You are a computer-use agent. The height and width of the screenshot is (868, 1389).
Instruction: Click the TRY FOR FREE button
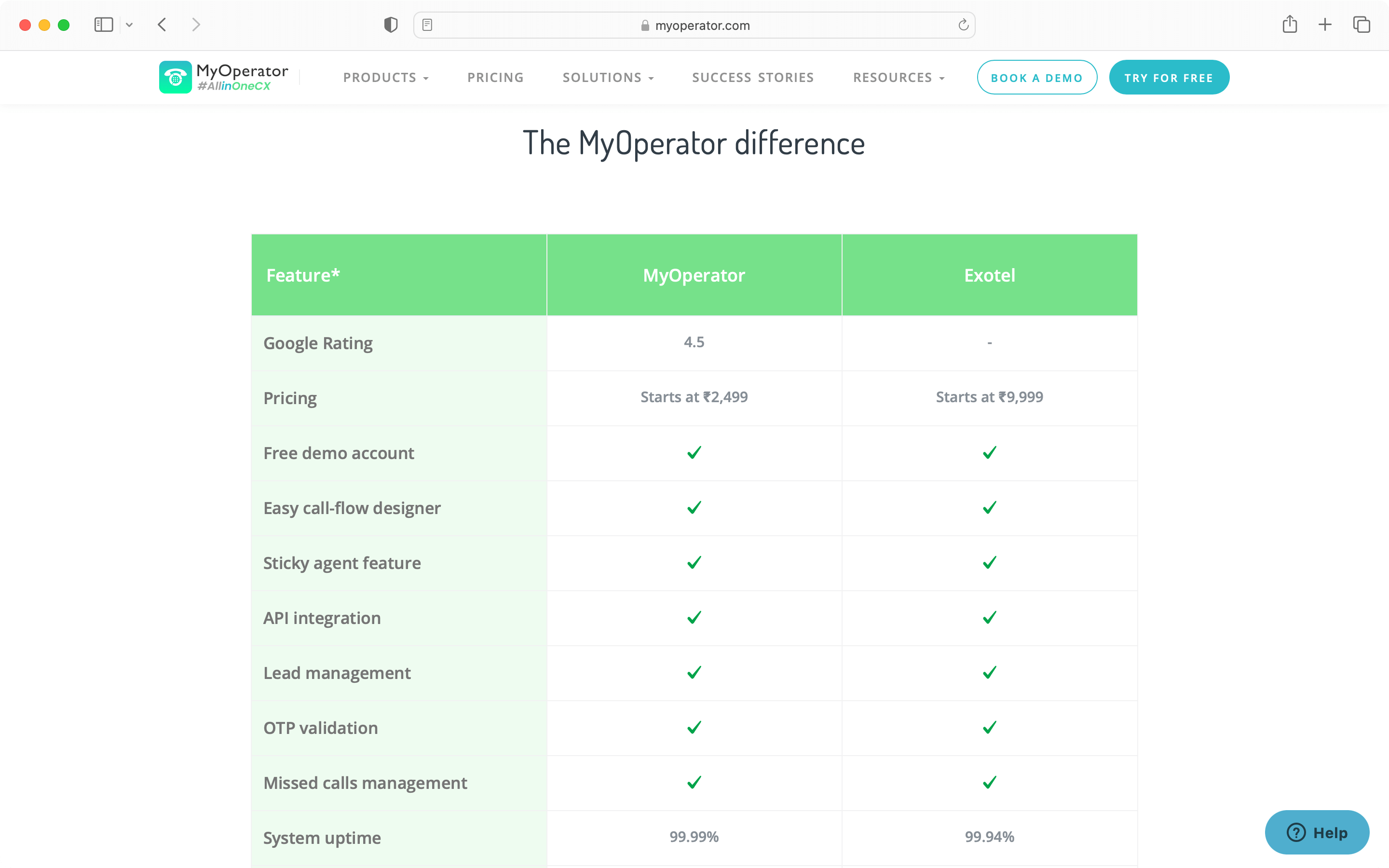[x=1169, y=78]
